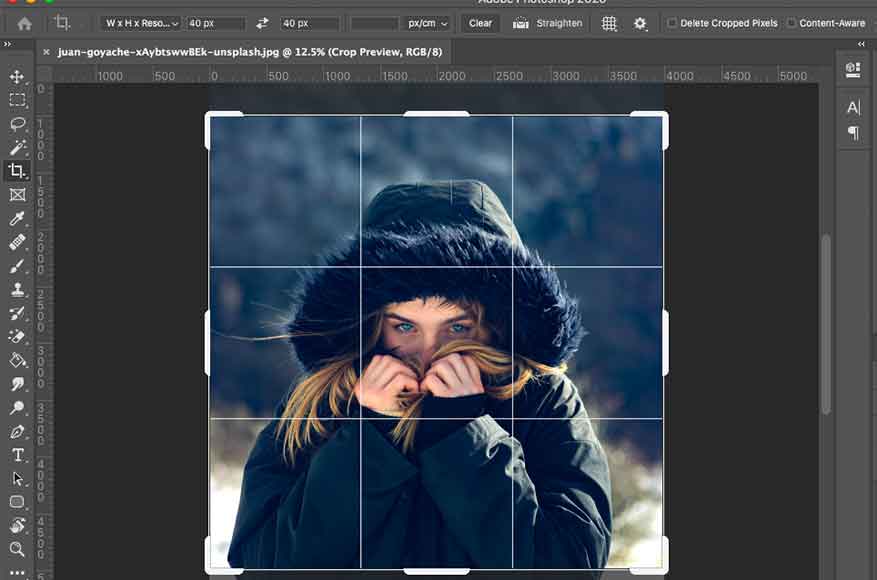Click the Straighten button

[548, 23]
